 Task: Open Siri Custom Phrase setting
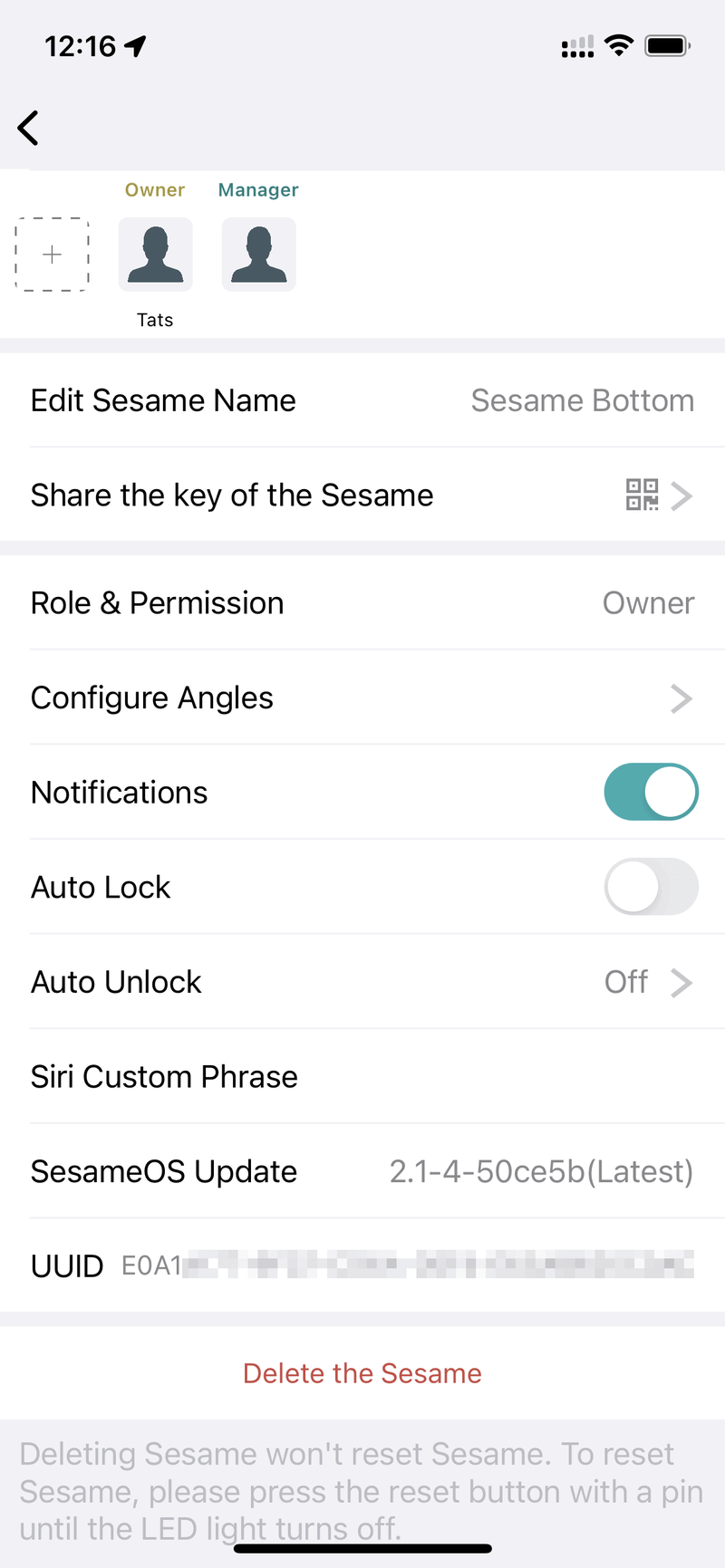click(x=362, y=1077)
